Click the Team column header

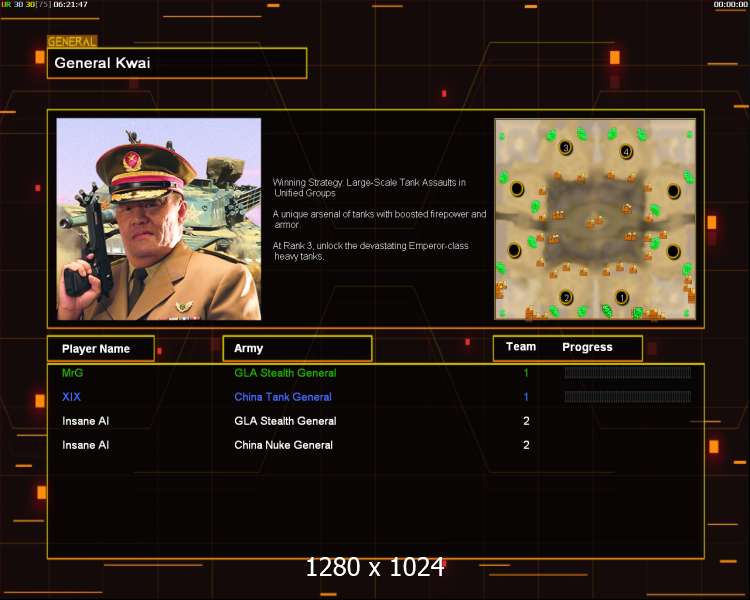521,347
